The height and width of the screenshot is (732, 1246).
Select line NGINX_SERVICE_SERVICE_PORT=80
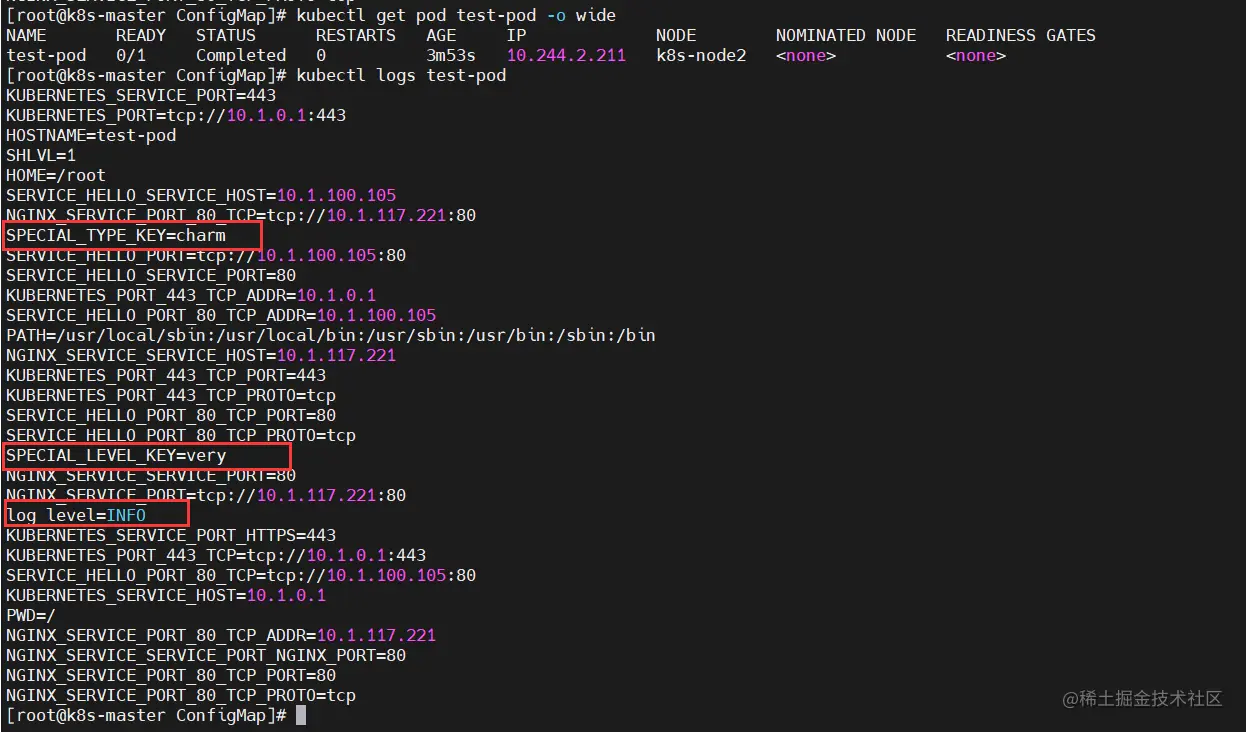(151, 475)
